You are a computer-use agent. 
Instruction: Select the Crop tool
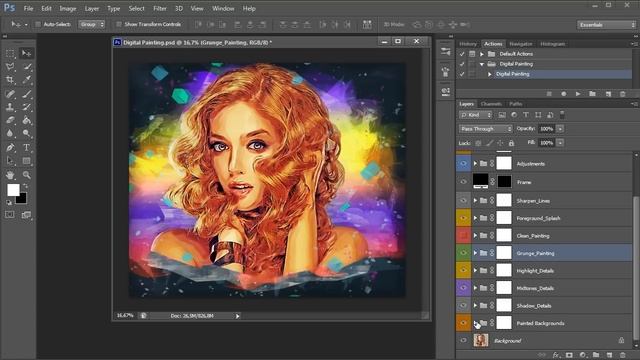tap(10, 80)
